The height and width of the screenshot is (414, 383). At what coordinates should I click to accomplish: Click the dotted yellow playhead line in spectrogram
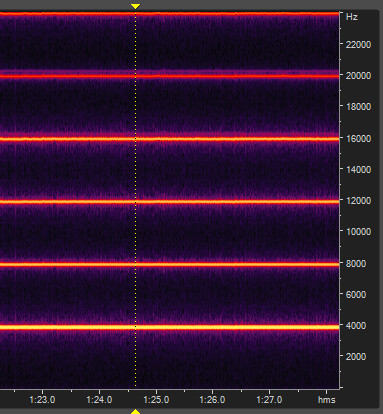pyautogui.click(x=135, y=200)
